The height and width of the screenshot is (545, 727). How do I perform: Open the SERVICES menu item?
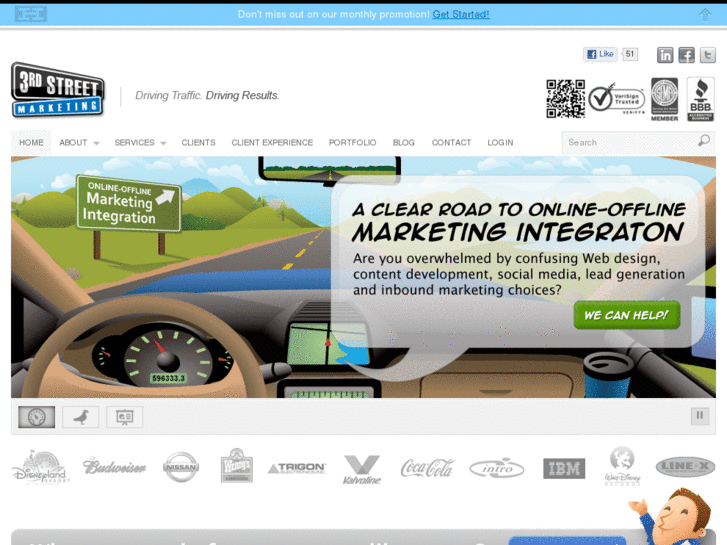coord(134,142)
